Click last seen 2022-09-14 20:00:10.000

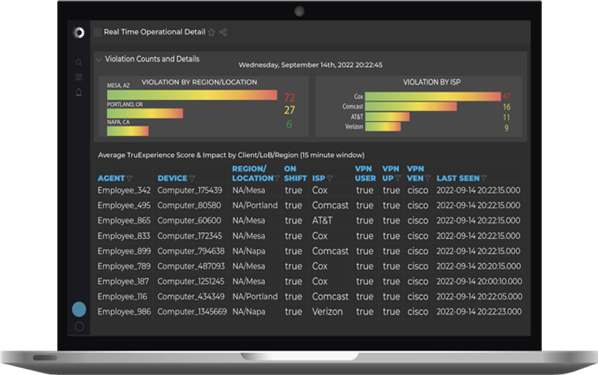tap(479, 281)
